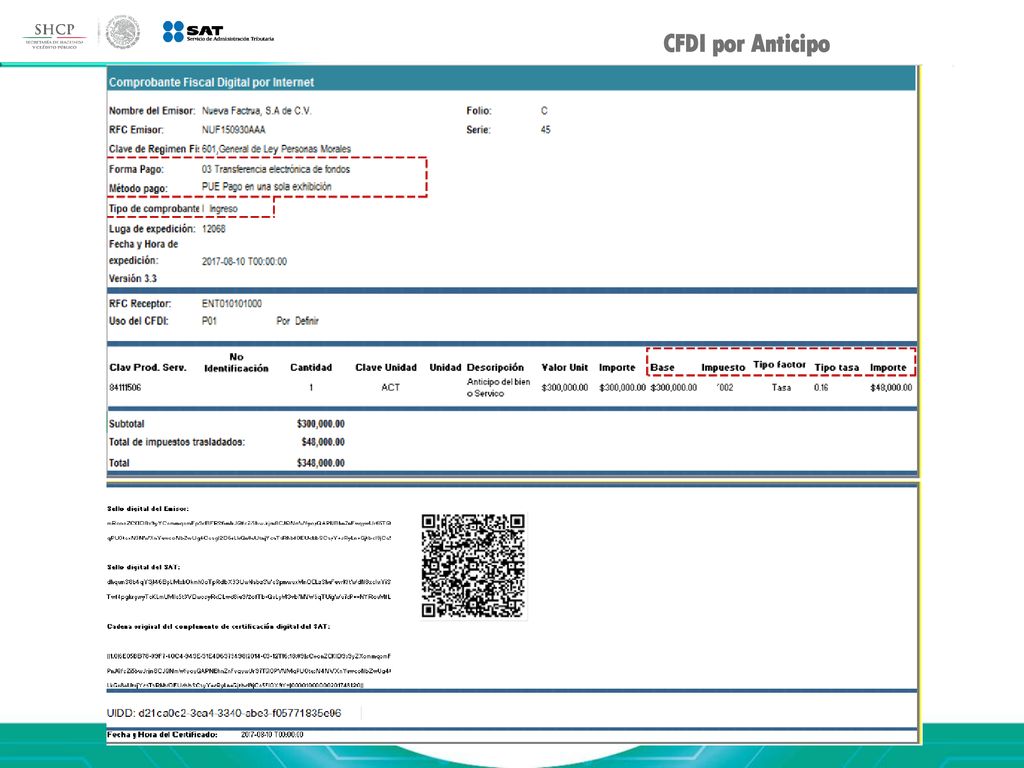Image resolution: width=1024 pixels, height=768 pixels.
Task: Click the "Cadena original del complemento" heading
Action: pos(219,626)
